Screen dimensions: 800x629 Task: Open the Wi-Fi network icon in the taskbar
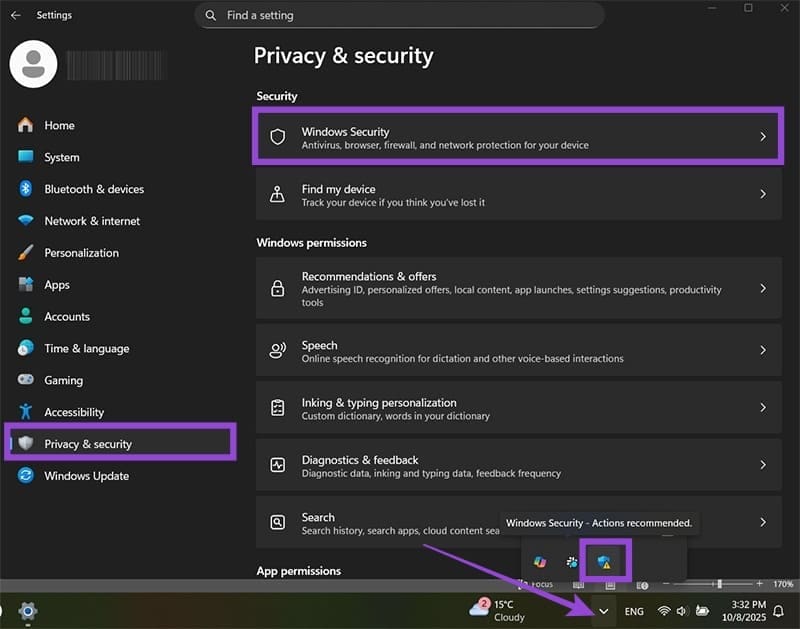[x=663, y=610]
